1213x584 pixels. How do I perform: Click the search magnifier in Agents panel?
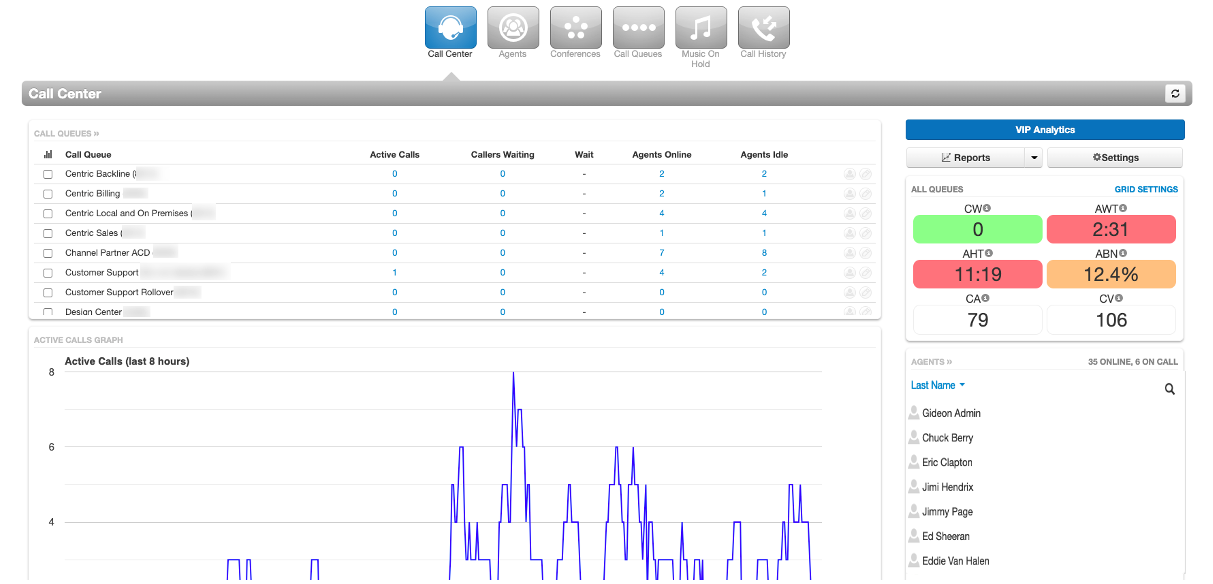pos(1170,389)
